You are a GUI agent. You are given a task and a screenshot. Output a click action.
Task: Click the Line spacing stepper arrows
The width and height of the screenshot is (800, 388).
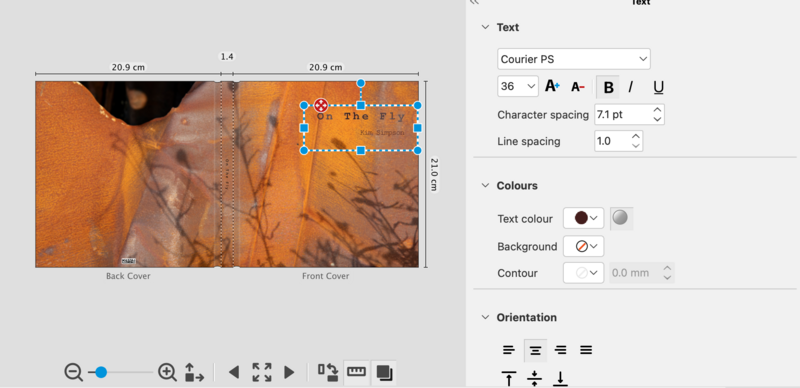coord(635,141)
